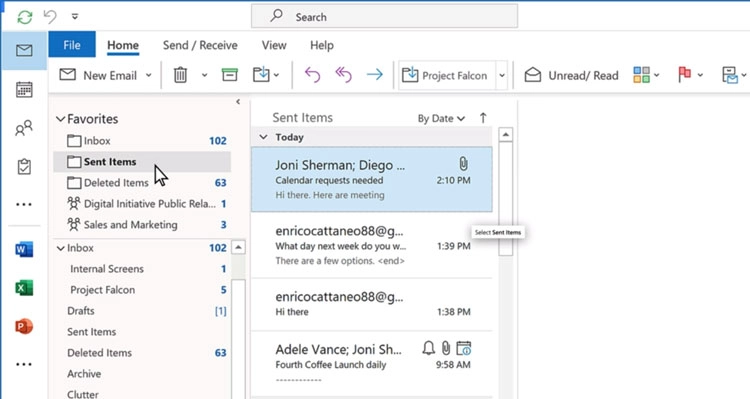Launch PowerPoint from the left rail

point(24,326)
